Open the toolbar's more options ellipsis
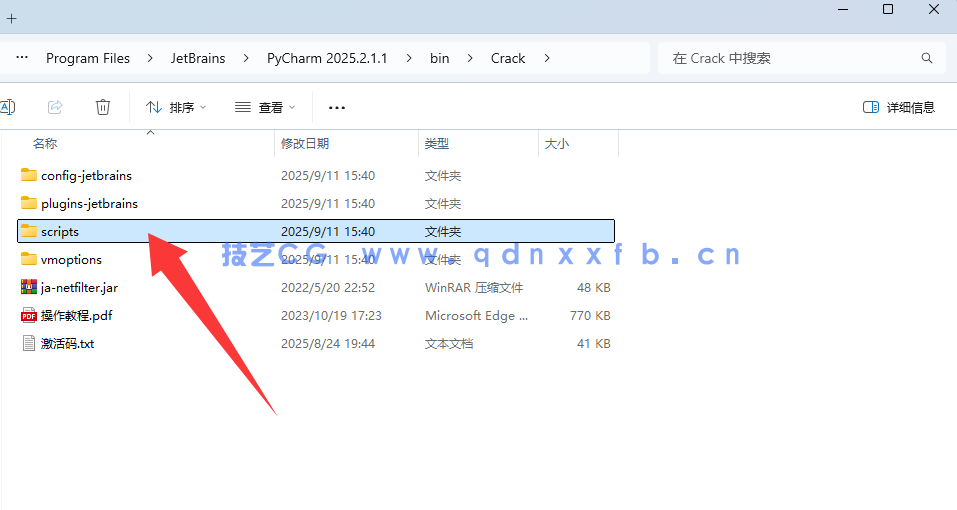957x510 pixels. coord(337,107)
